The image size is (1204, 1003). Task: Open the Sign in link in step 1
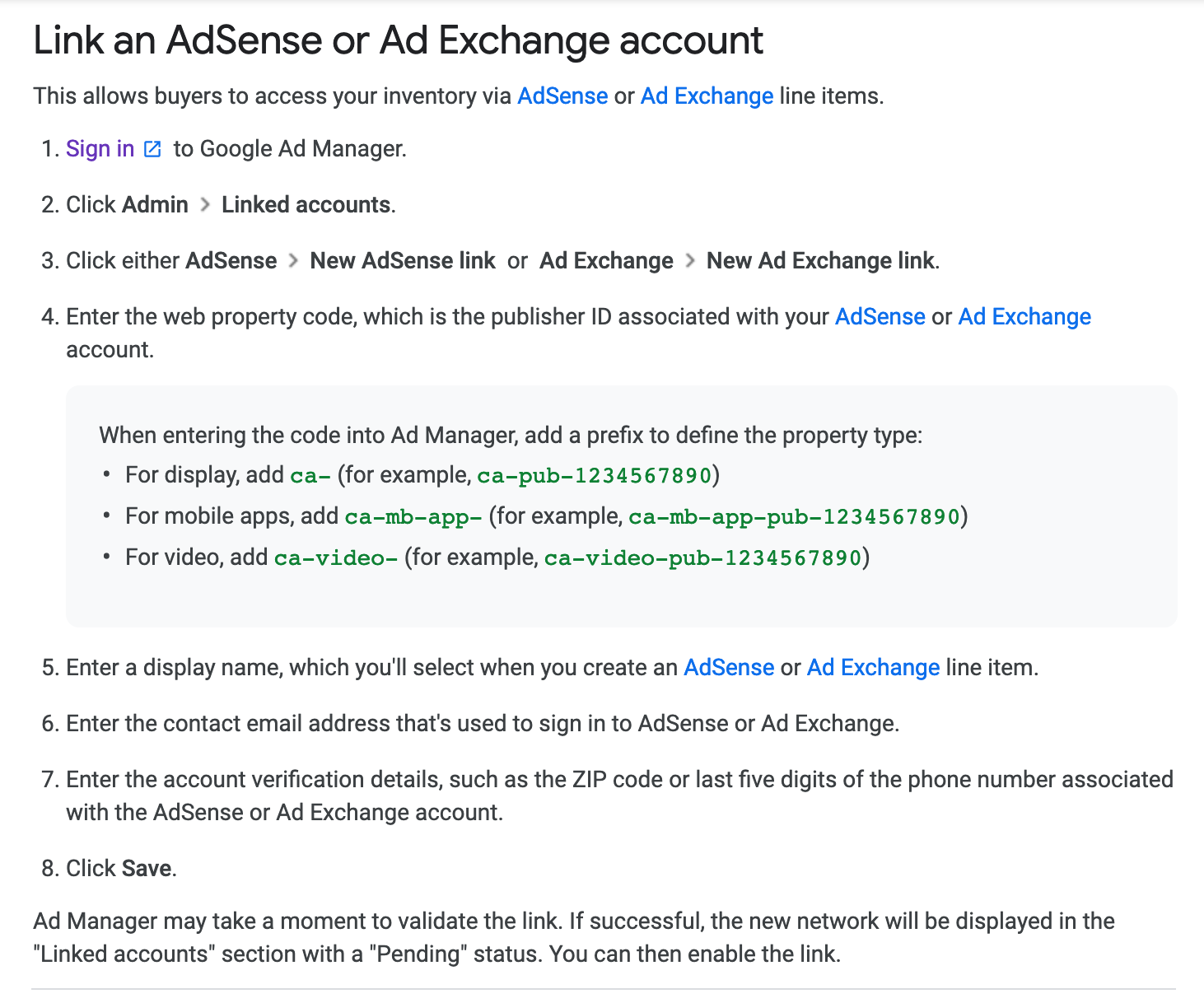[x=100, y=149]
